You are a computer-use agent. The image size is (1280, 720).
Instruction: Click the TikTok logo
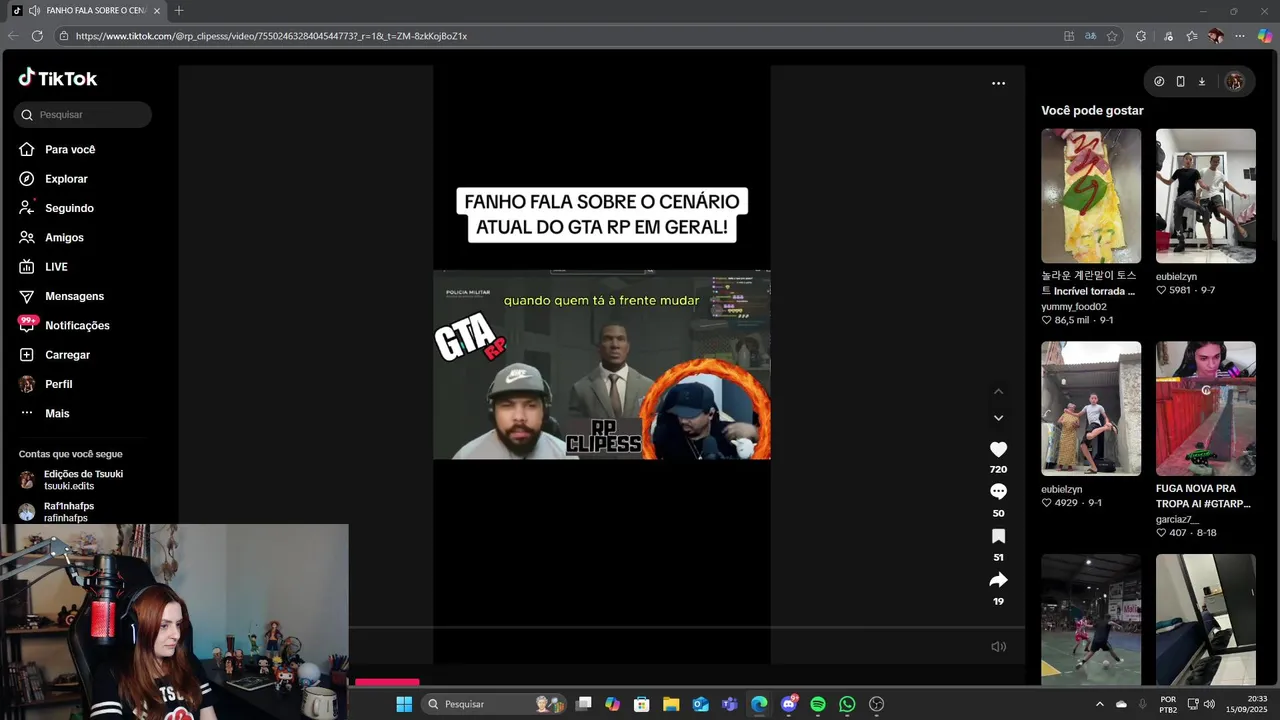pyautogui.click(x=57, y=78)
